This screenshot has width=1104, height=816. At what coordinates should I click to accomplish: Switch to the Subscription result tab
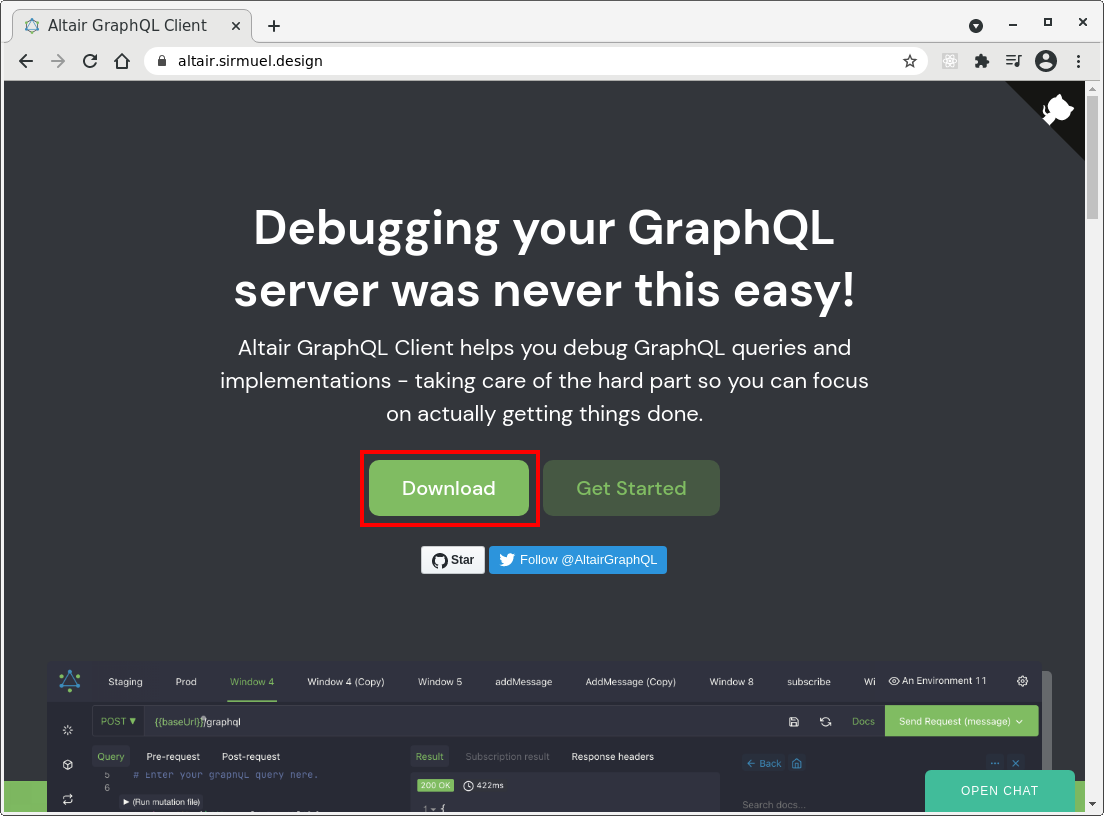(x=507, y=757)
